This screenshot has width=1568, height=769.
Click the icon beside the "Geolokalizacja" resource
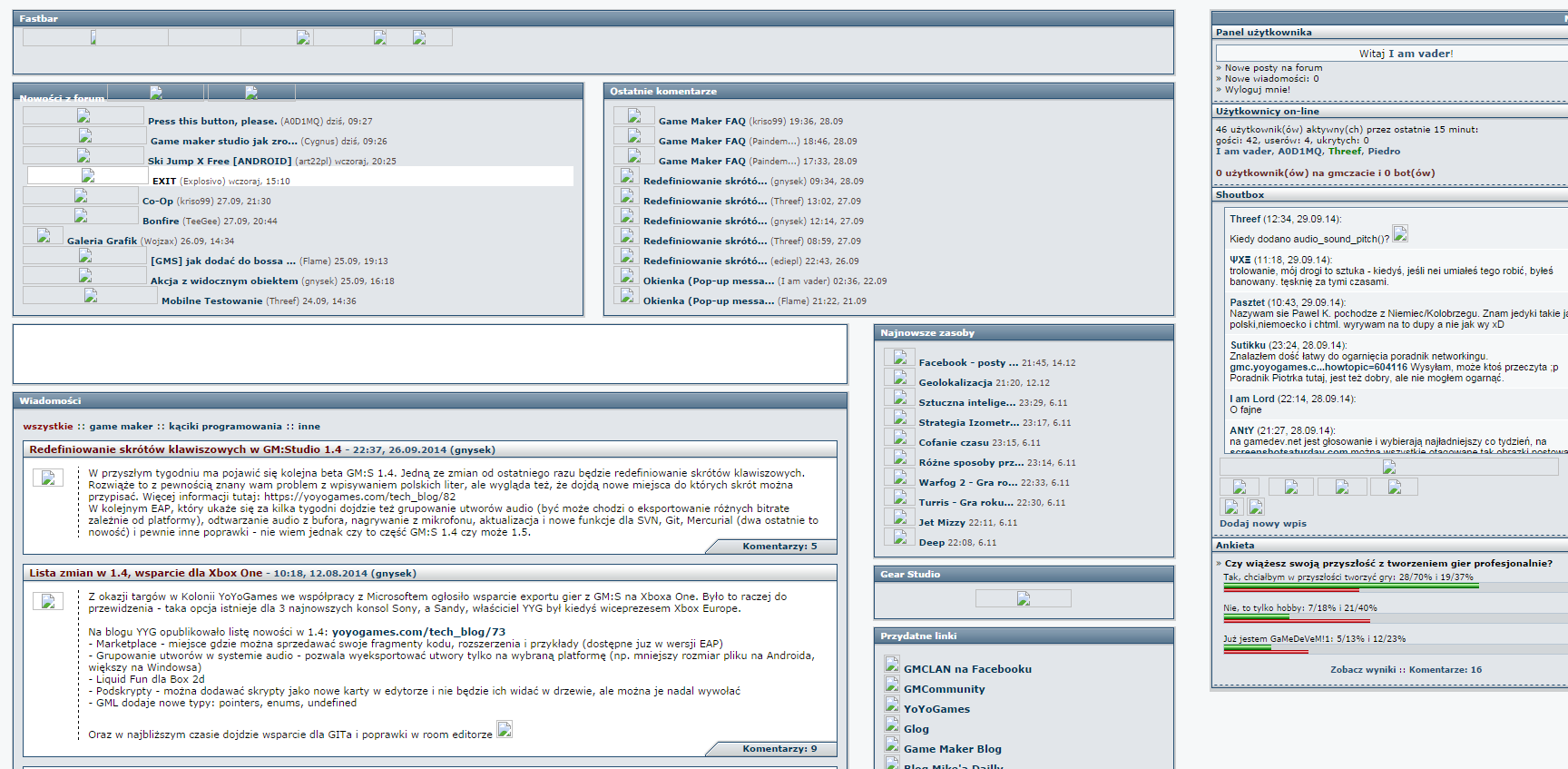900,377
